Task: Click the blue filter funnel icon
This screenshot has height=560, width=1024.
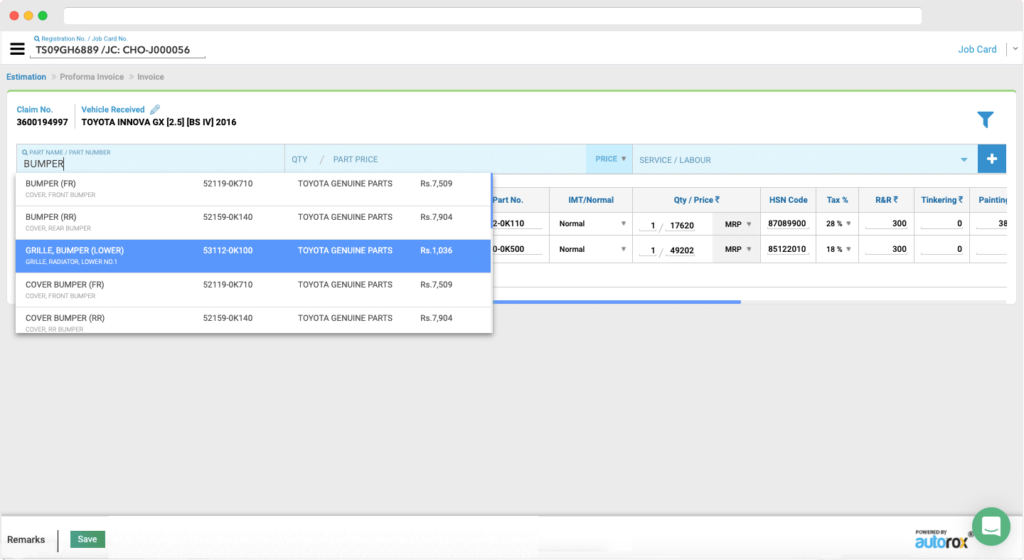Action: pos(985,120)
